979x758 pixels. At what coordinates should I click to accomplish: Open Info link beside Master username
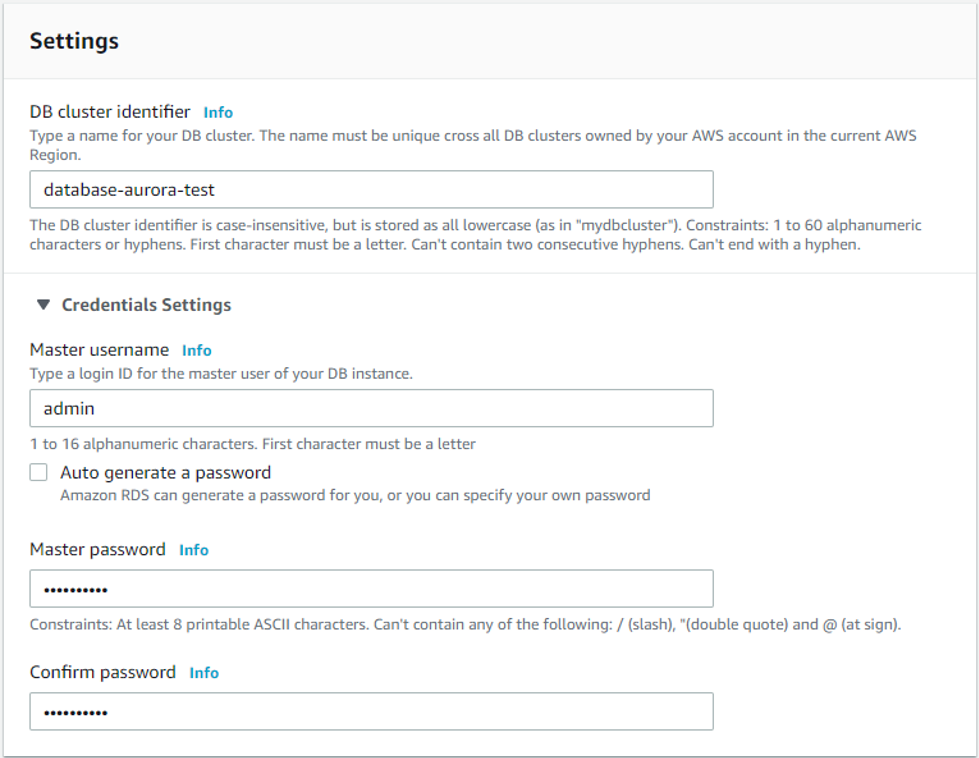(197, 350)
